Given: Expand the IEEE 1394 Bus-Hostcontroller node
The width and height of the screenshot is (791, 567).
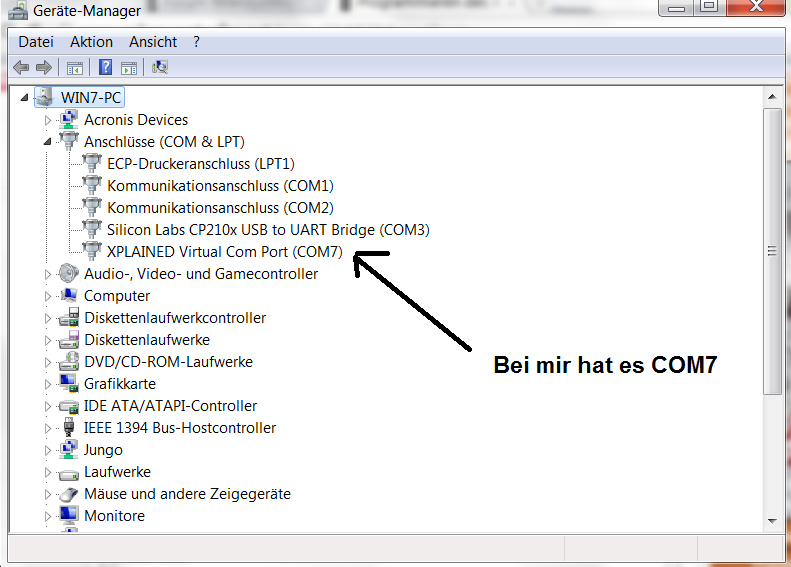Looking at the screenshot, I should click(x=48, y=428).
